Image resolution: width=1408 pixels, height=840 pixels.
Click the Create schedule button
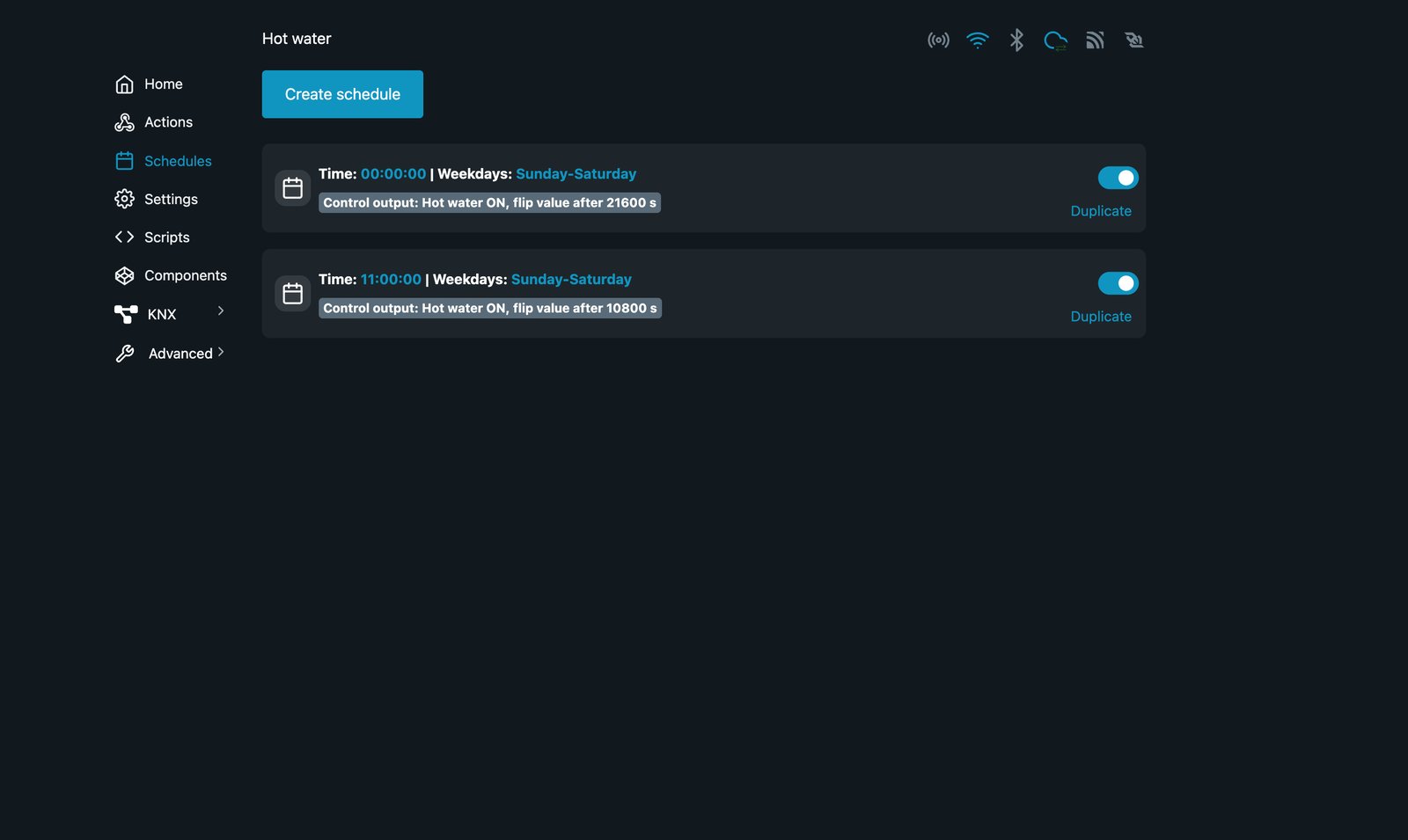[342, 94]
